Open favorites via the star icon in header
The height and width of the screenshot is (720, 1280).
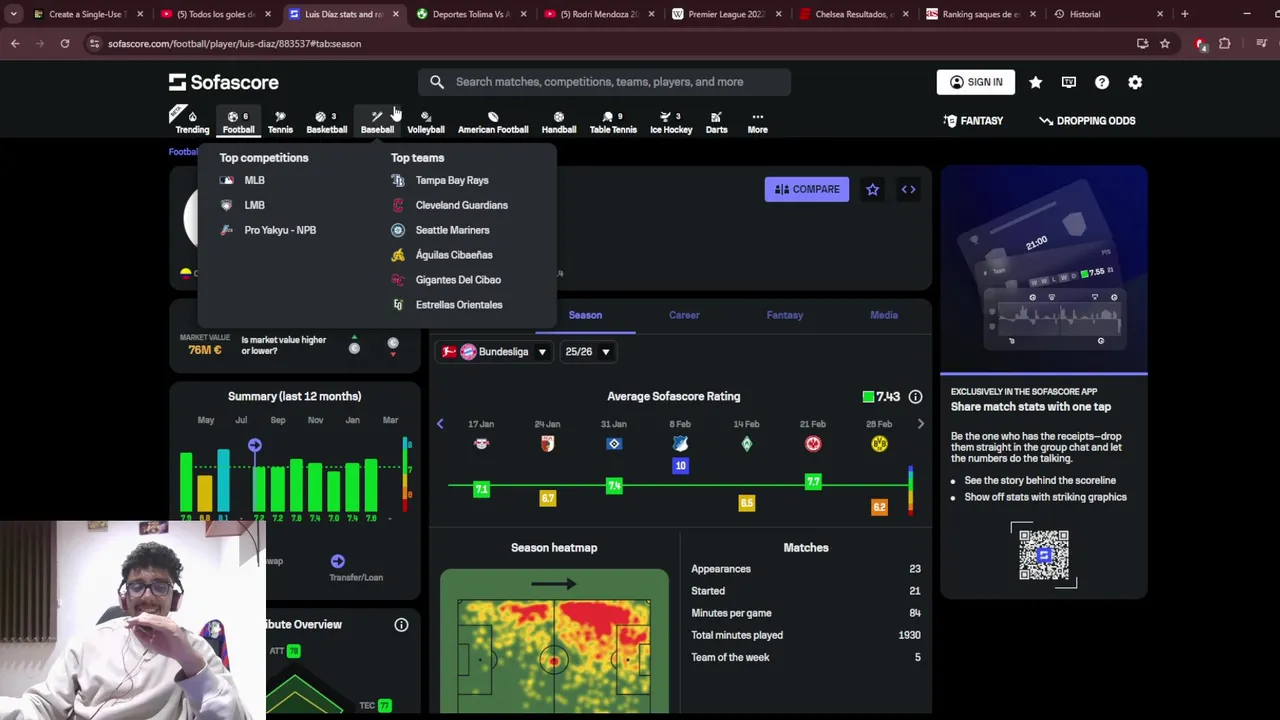(x=1036, y=82)
